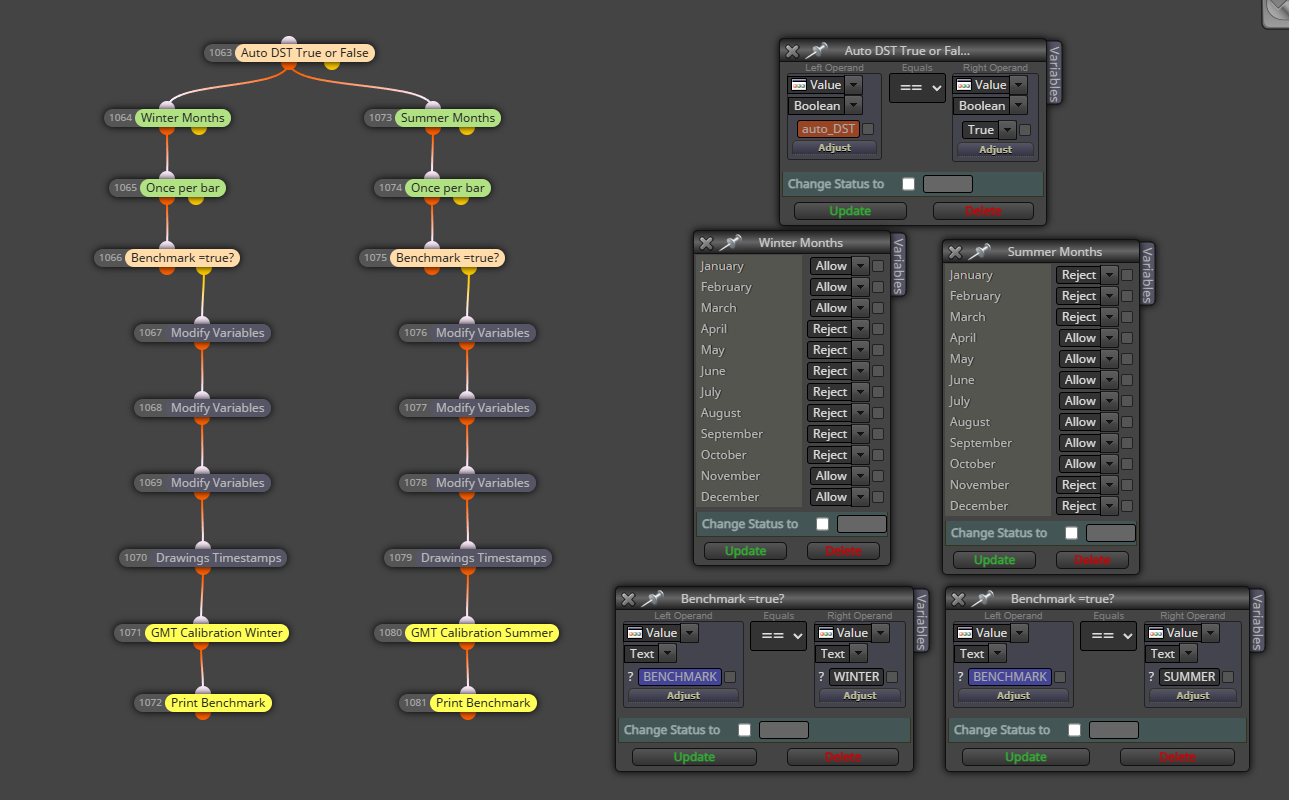Screen dimensions: 1289x800
Task: Toggle checkbox beside the WINTER text value
Action: (892, 677)
